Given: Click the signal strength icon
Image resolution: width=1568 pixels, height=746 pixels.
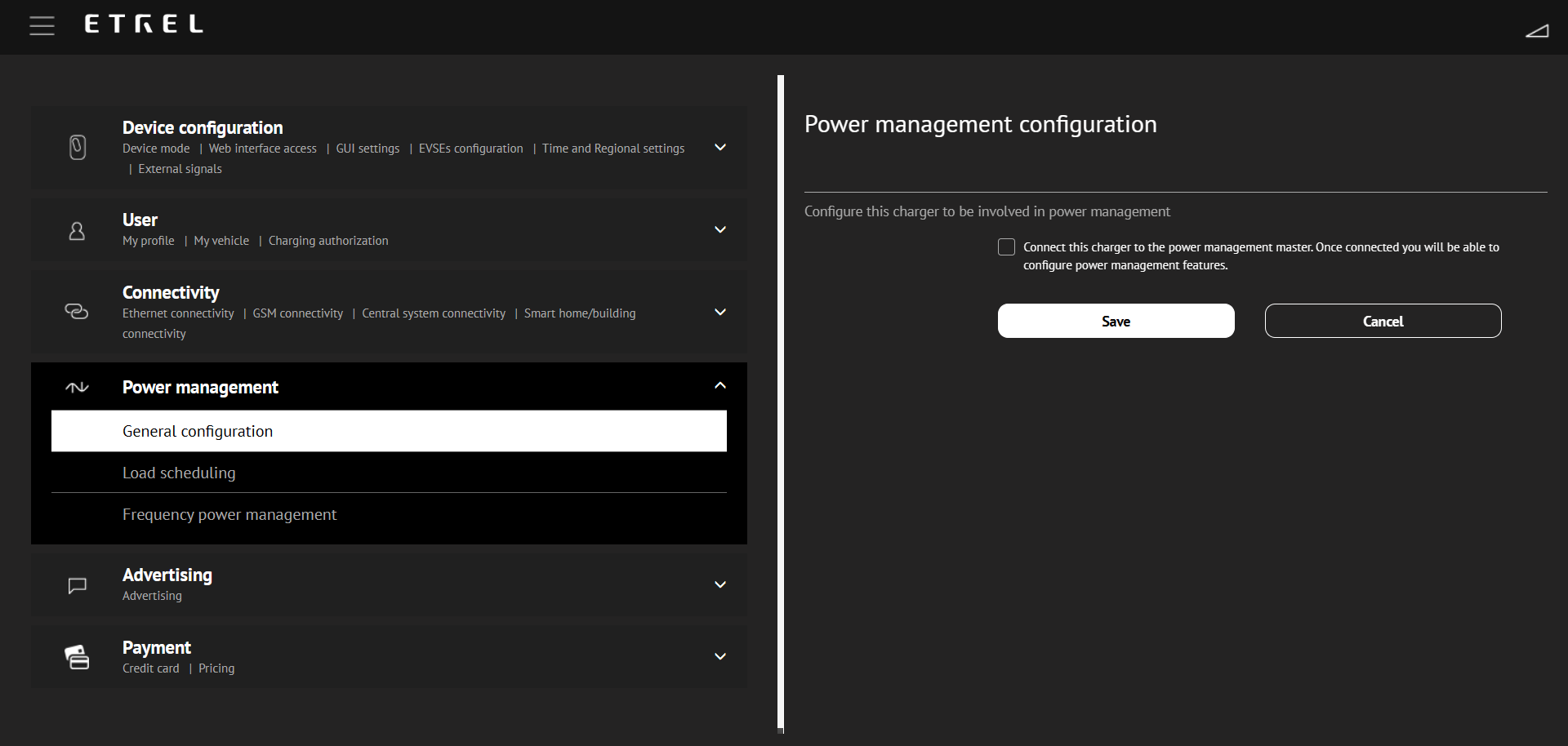Looking at the screenshot, I should point(1536,31).
